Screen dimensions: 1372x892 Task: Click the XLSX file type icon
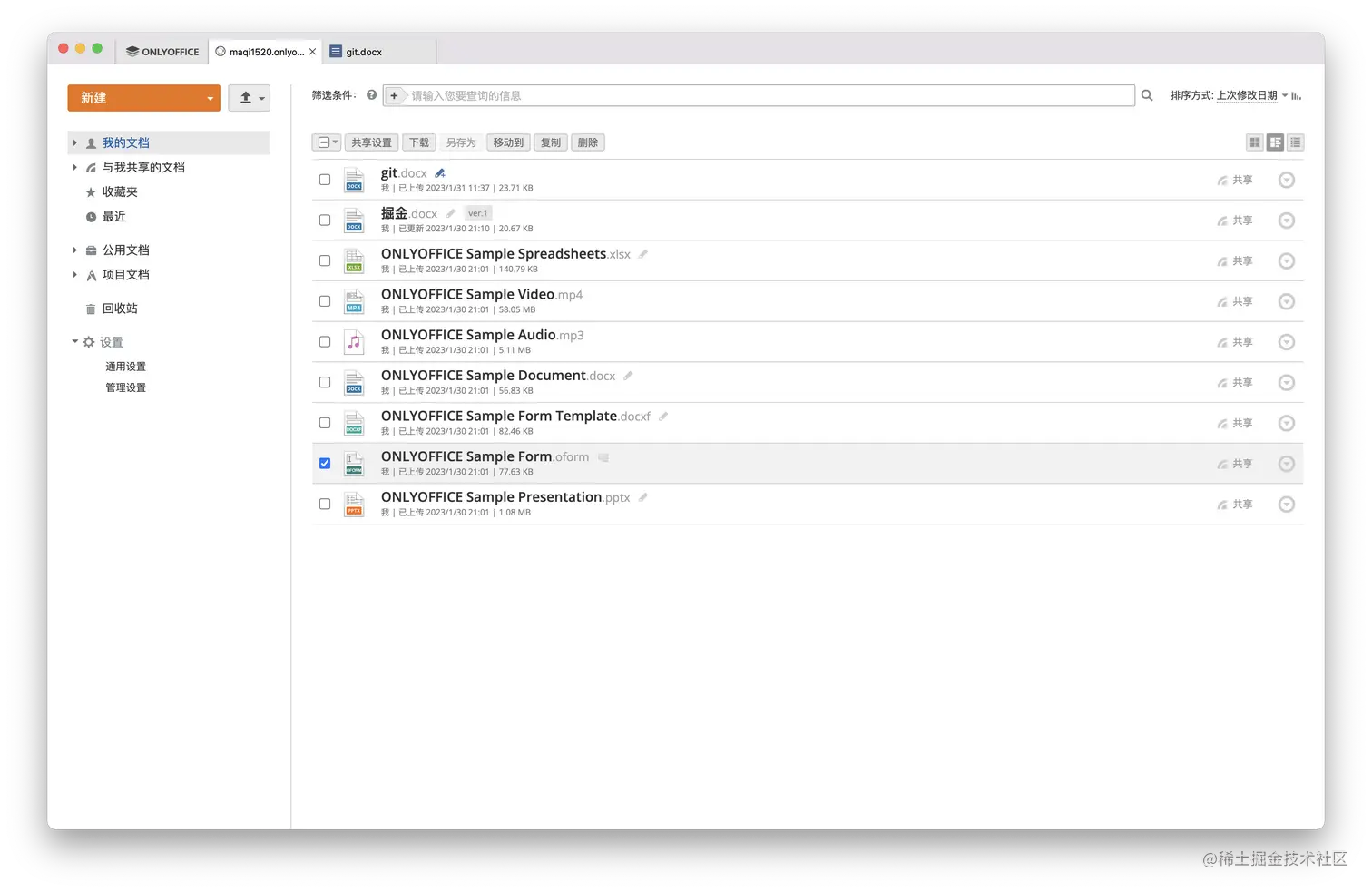point(354,261)
